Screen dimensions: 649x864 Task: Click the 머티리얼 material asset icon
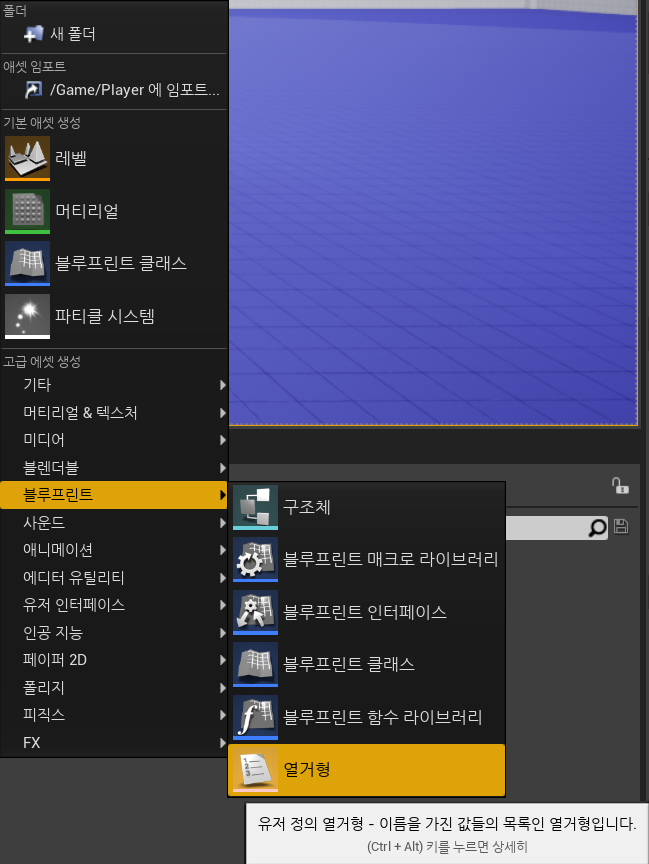(28, 211)
